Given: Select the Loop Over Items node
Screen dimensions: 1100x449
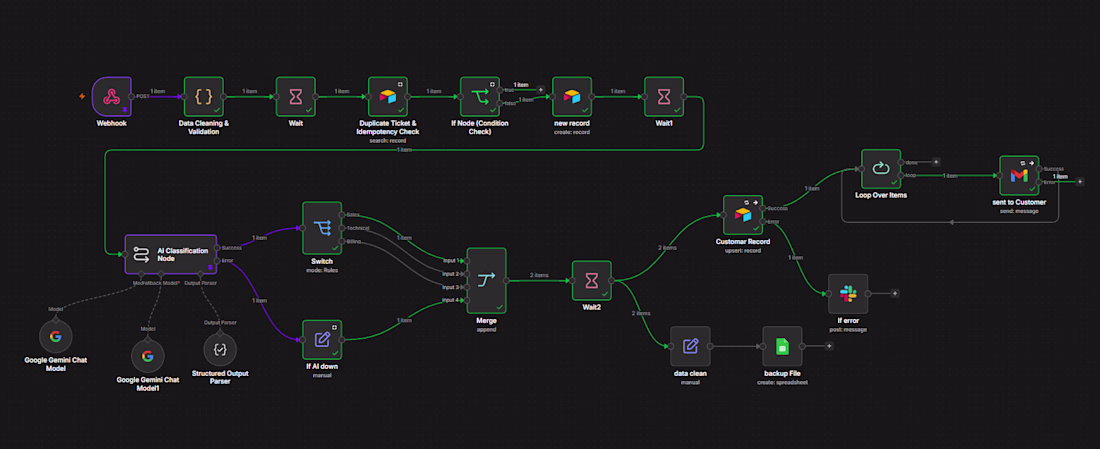Looking at the screenshot, I should coord(881,168).
